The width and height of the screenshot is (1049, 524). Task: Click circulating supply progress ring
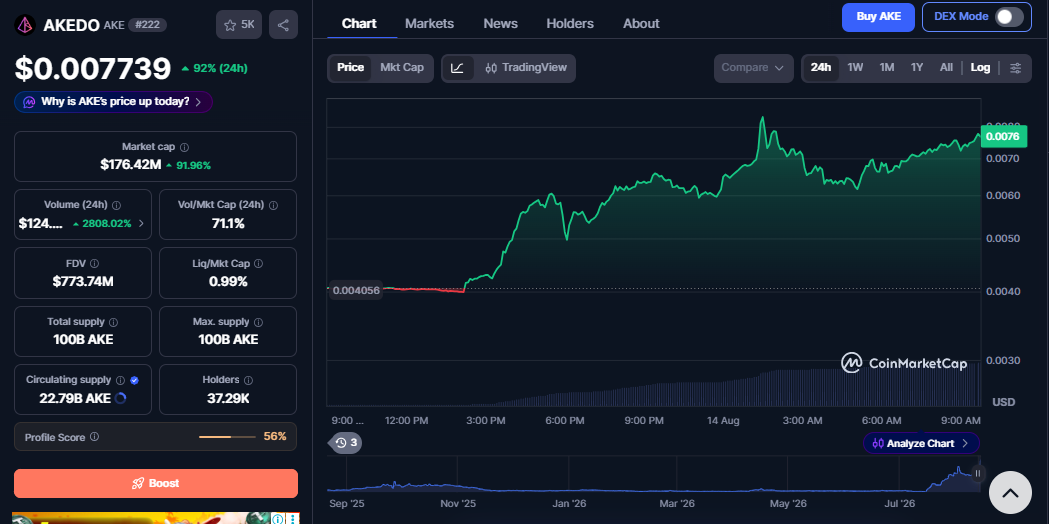pos(121,398)
